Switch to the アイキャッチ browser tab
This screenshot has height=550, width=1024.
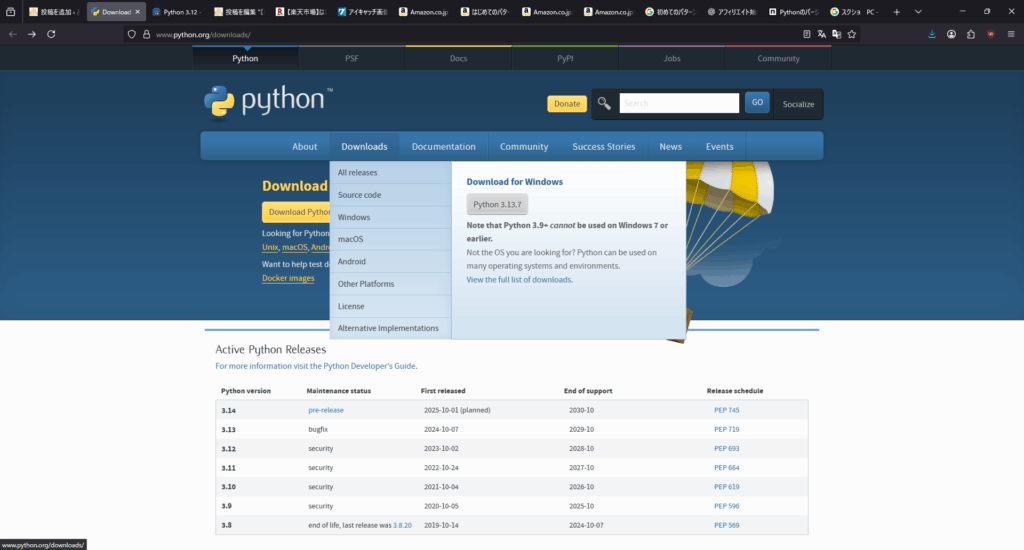[x=362, y=12]
